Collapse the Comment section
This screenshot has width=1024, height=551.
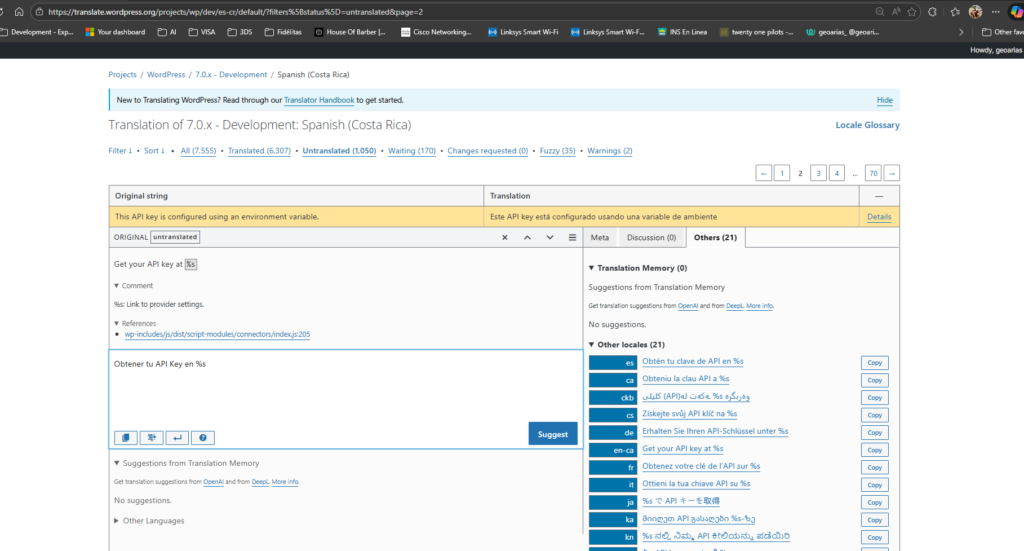134,286
